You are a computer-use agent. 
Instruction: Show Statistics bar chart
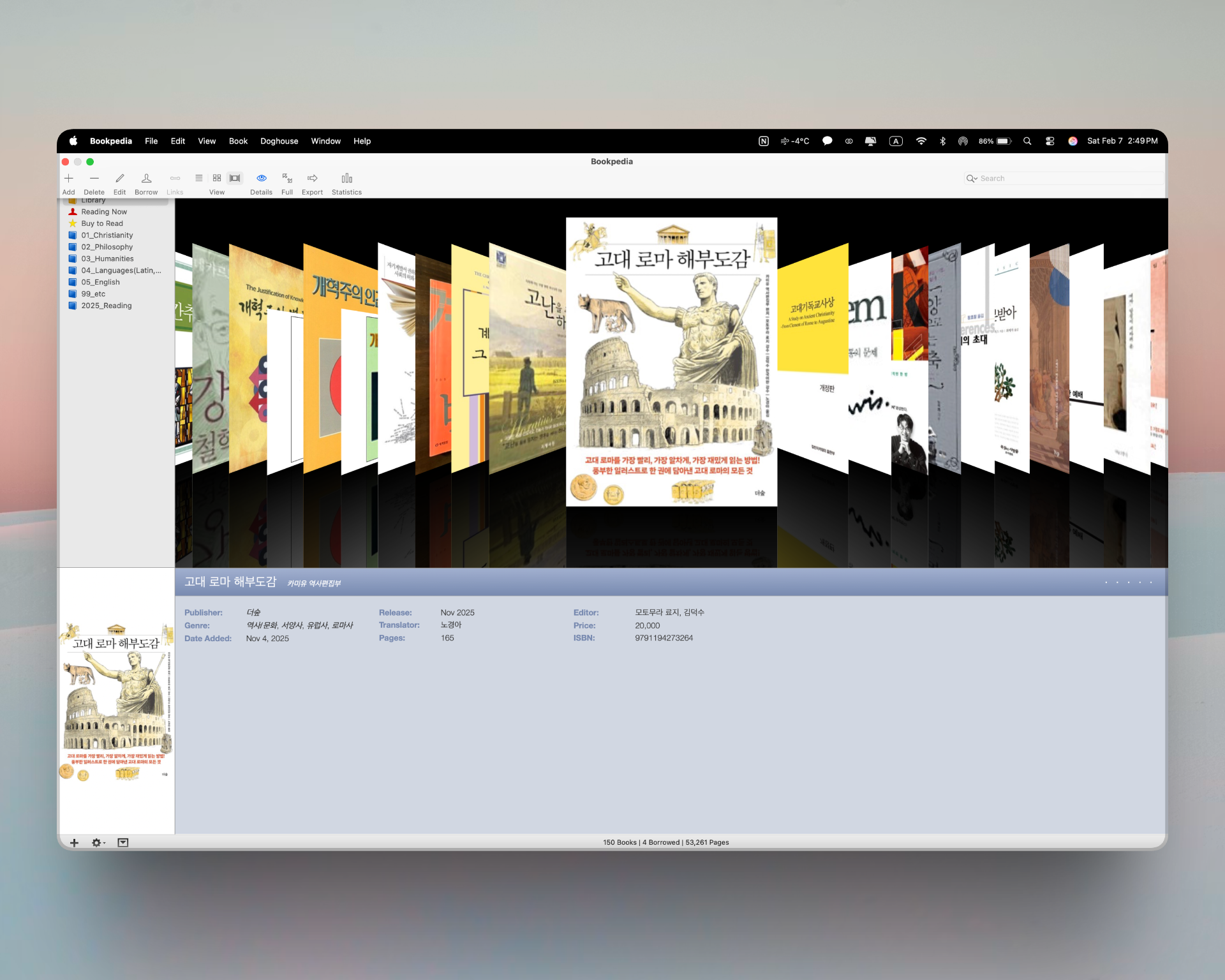coord(346,179)
